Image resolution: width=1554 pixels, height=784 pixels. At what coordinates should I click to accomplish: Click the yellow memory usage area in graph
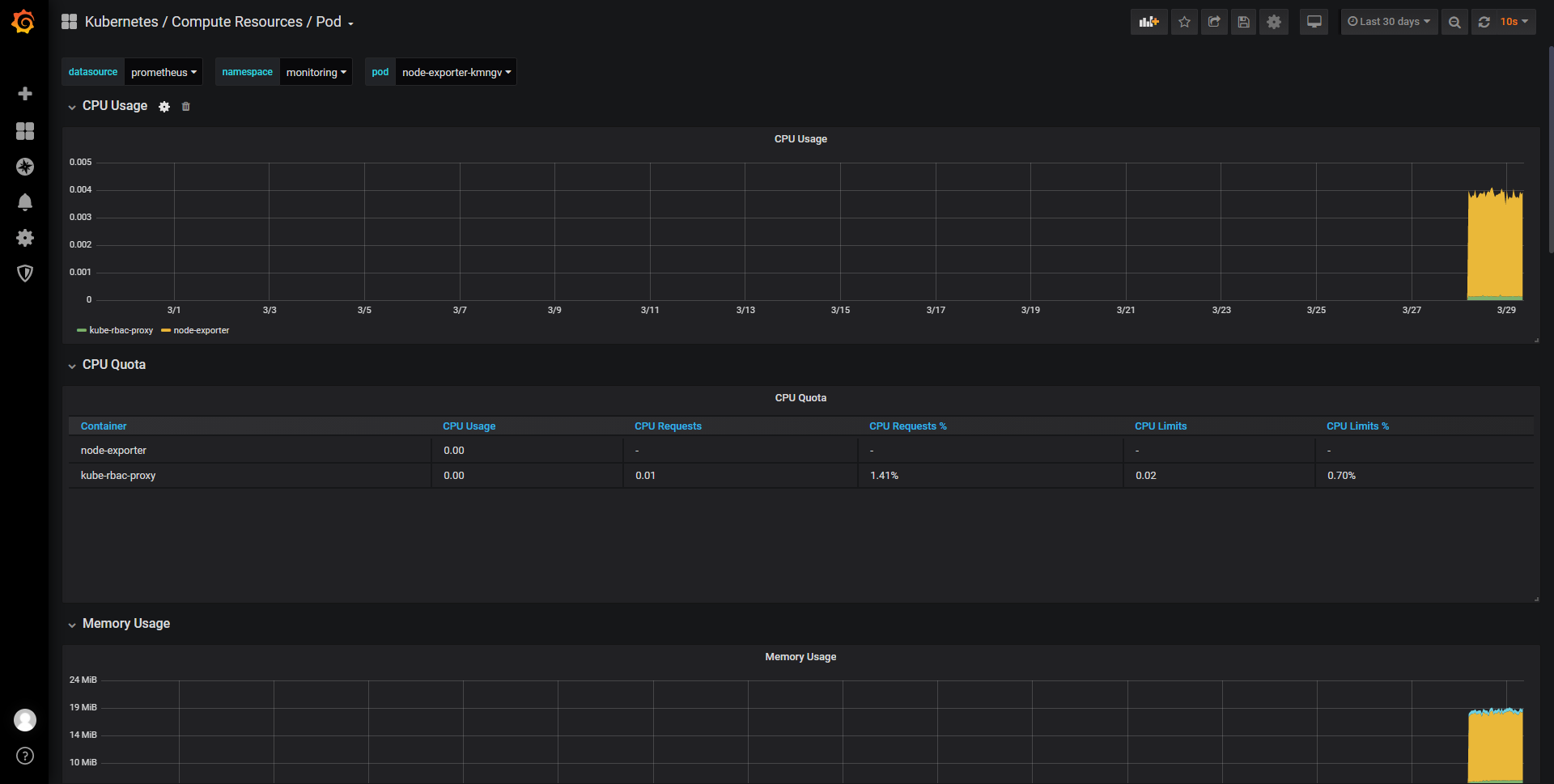pyautogui.click(x=1495, y=747)
